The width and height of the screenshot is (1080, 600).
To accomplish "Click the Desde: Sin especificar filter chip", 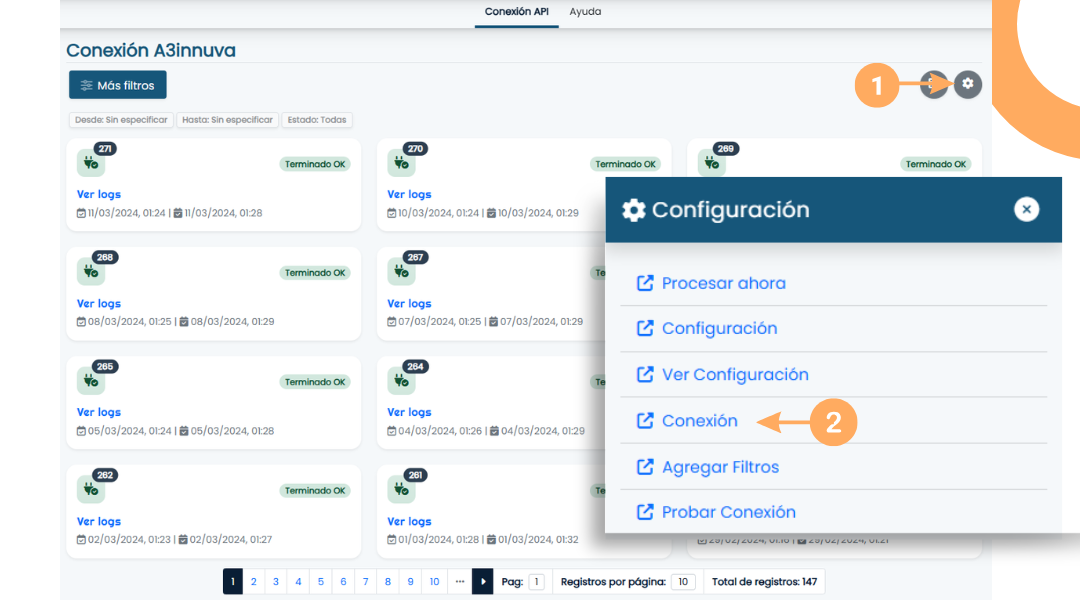I will coord(121,120).
